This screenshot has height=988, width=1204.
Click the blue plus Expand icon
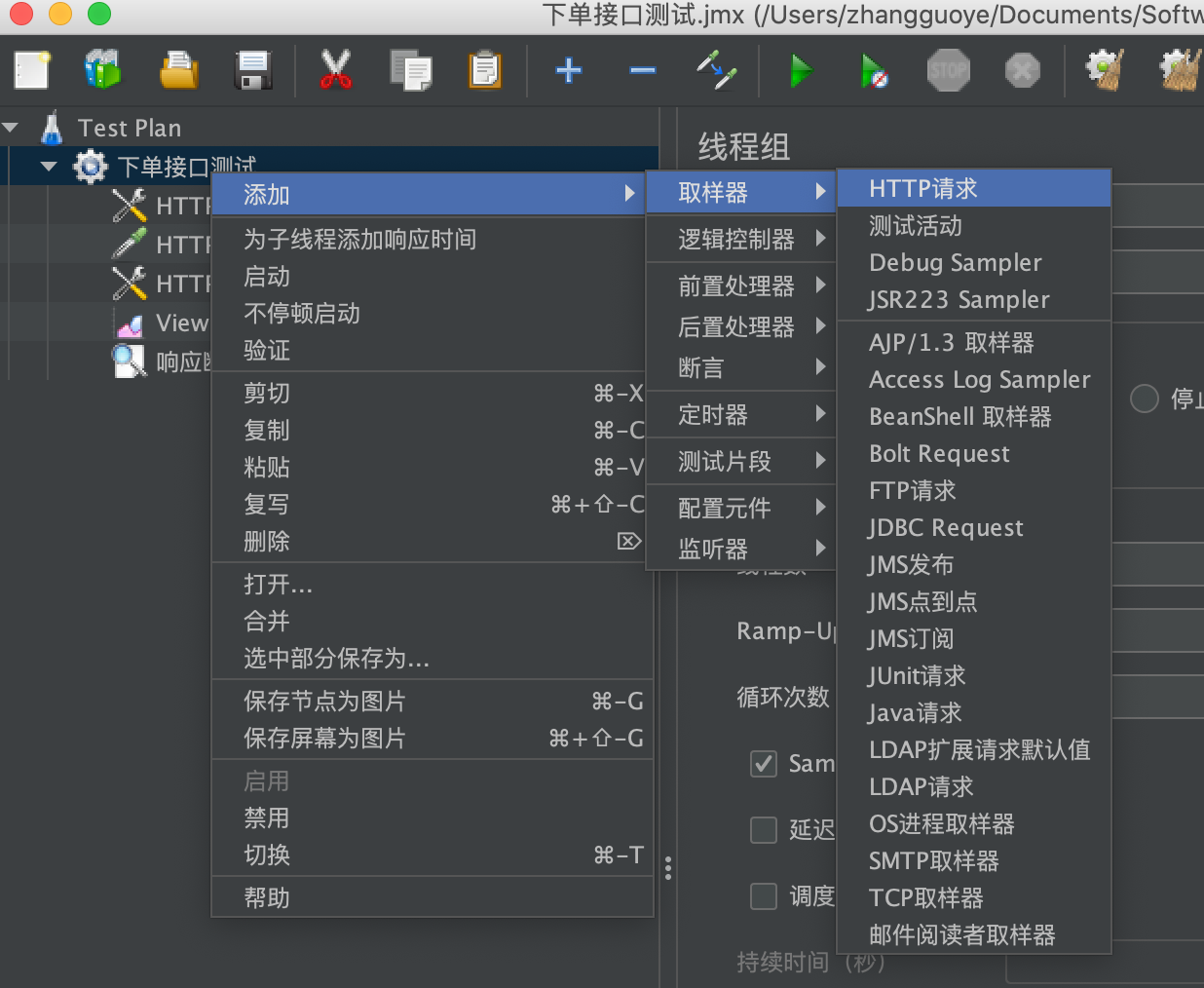click(569, 70)
